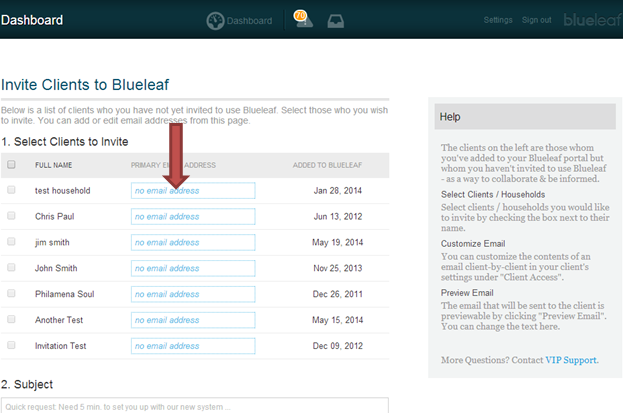This screenshot has height=414, width=623.
Task: Check the box for Chris Paul
Action: (x=11, y=216)
